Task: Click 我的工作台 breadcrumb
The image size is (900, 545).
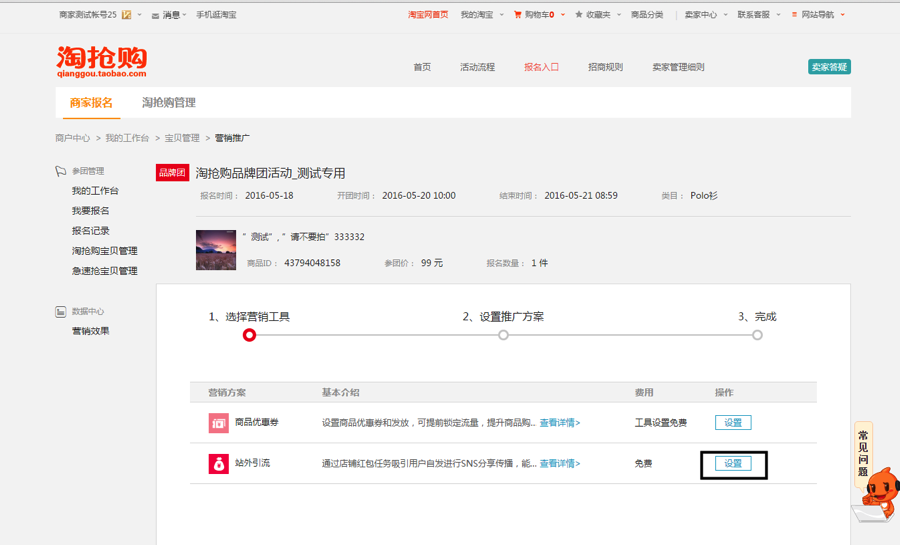Action: coord(127,138)
